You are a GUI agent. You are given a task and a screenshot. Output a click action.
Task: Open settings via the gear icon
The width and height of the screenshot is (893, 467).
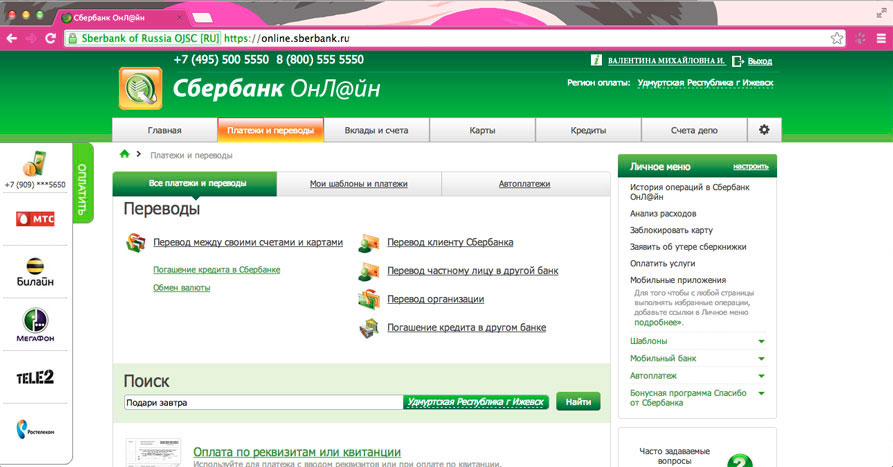tap(764, 130)
